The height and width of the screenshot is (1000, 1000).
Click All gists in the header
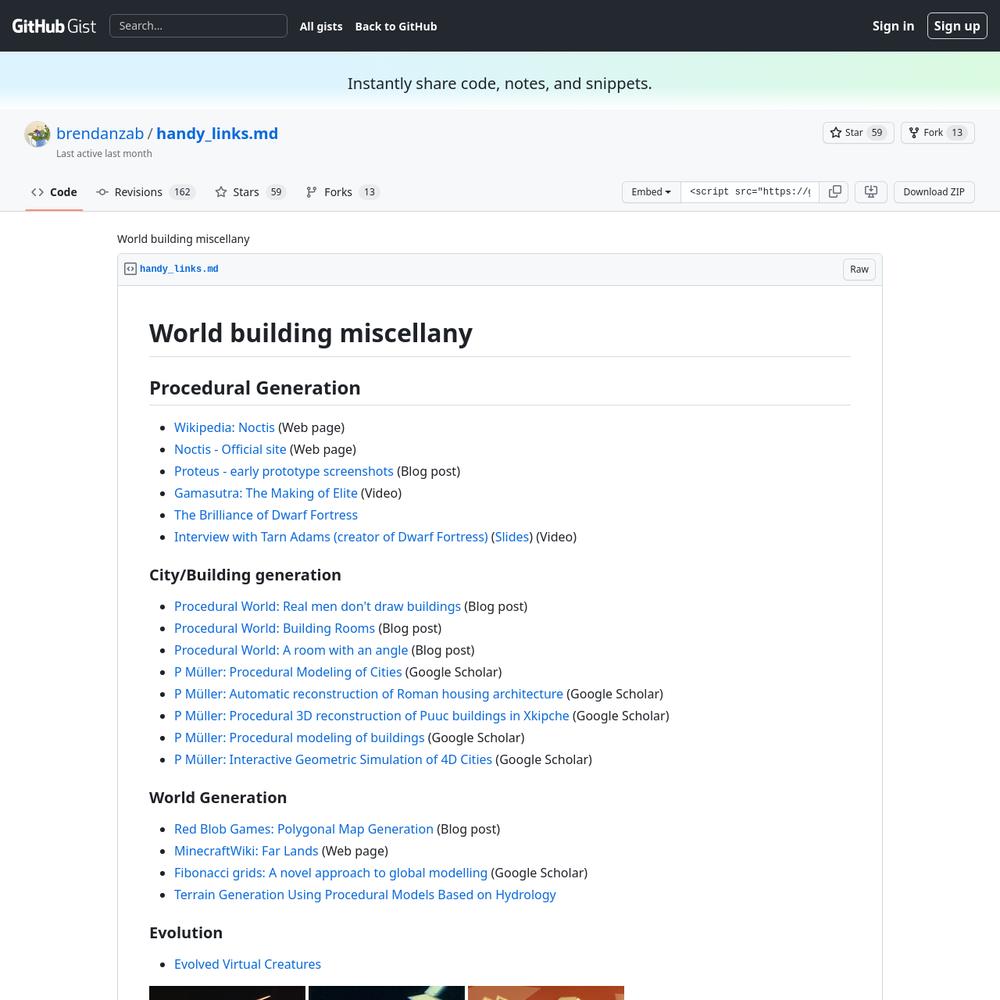pos(321,26)
